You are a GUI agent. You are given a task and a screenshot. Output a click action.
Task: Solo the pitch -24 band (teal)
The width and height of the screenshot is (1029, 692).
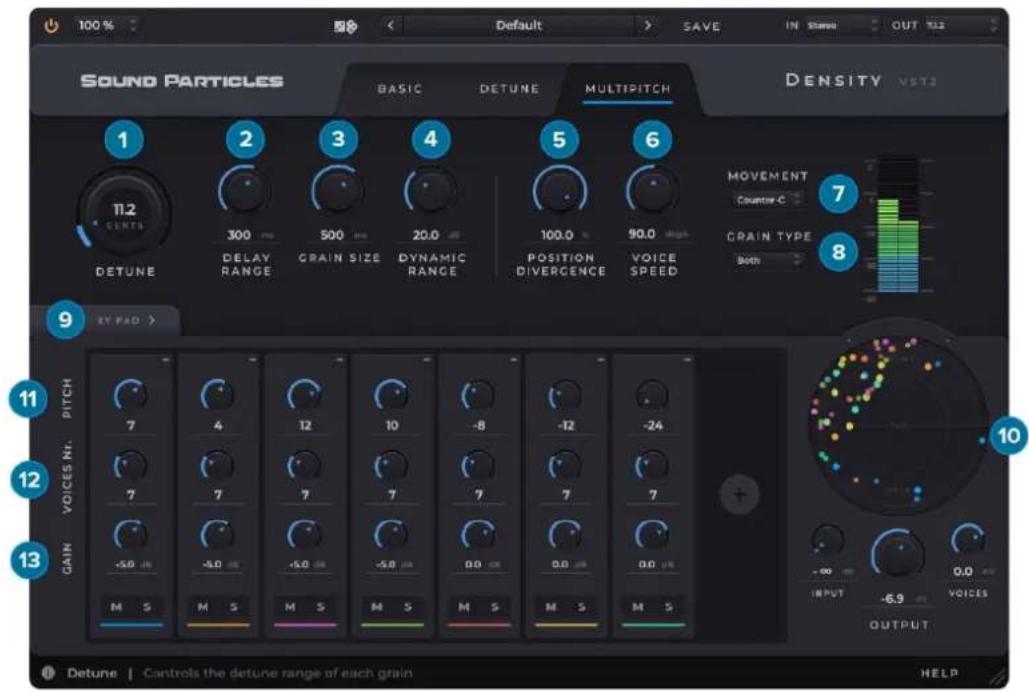(669, 607)
